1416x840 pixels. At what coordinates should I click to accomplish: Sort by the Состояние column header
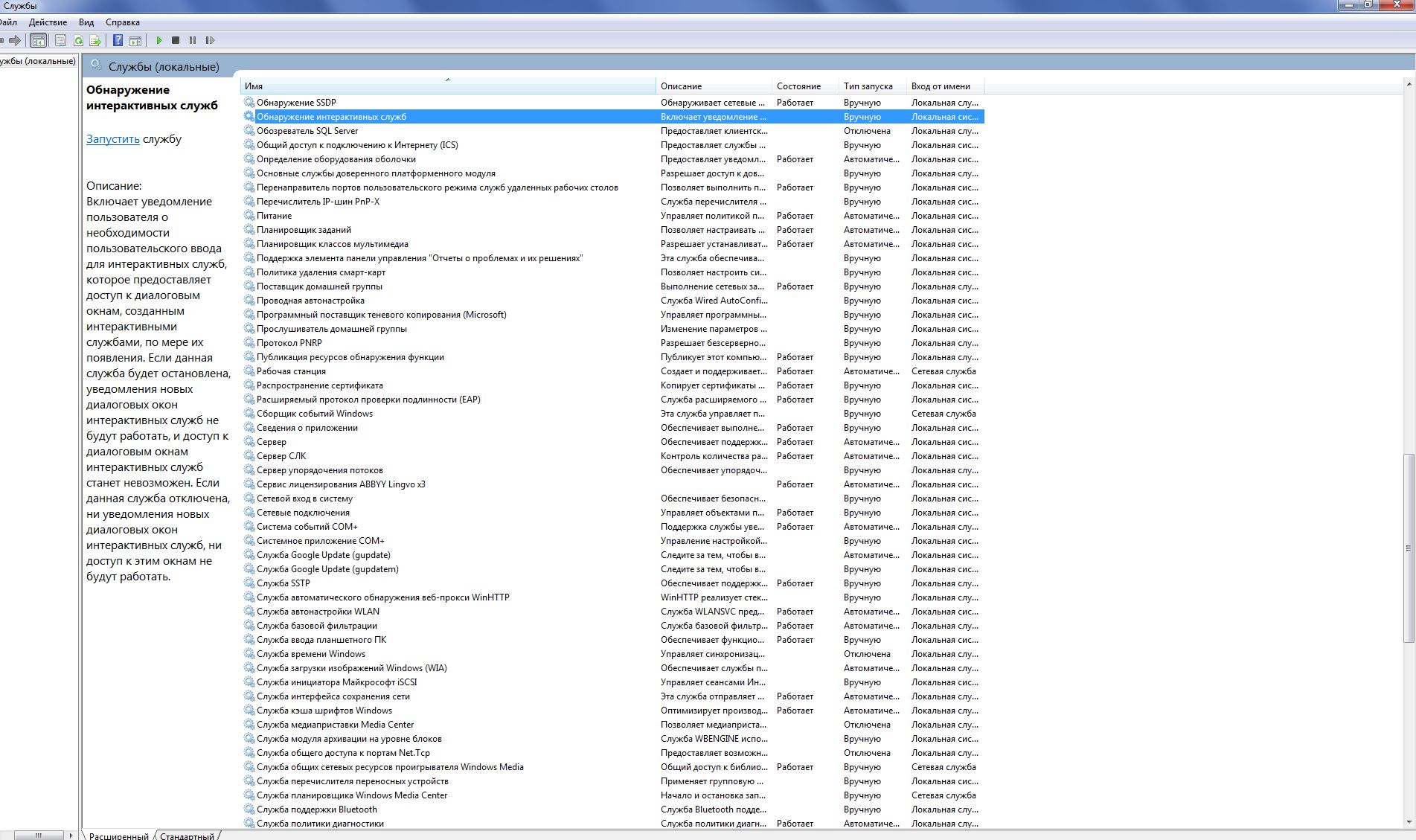(805, 86)
